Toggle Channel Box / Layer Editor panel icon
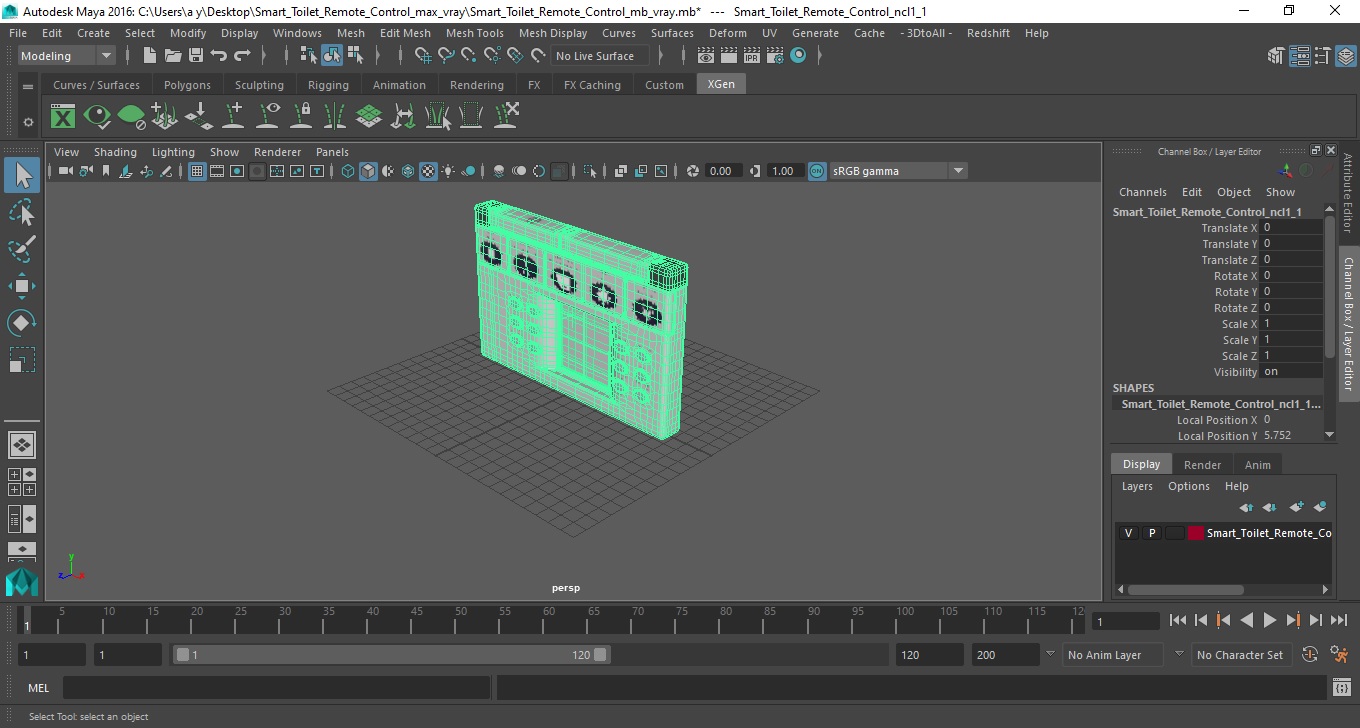Image resolution: width=1360 pixels, height=728 pixels. [x=1346, y=56]
